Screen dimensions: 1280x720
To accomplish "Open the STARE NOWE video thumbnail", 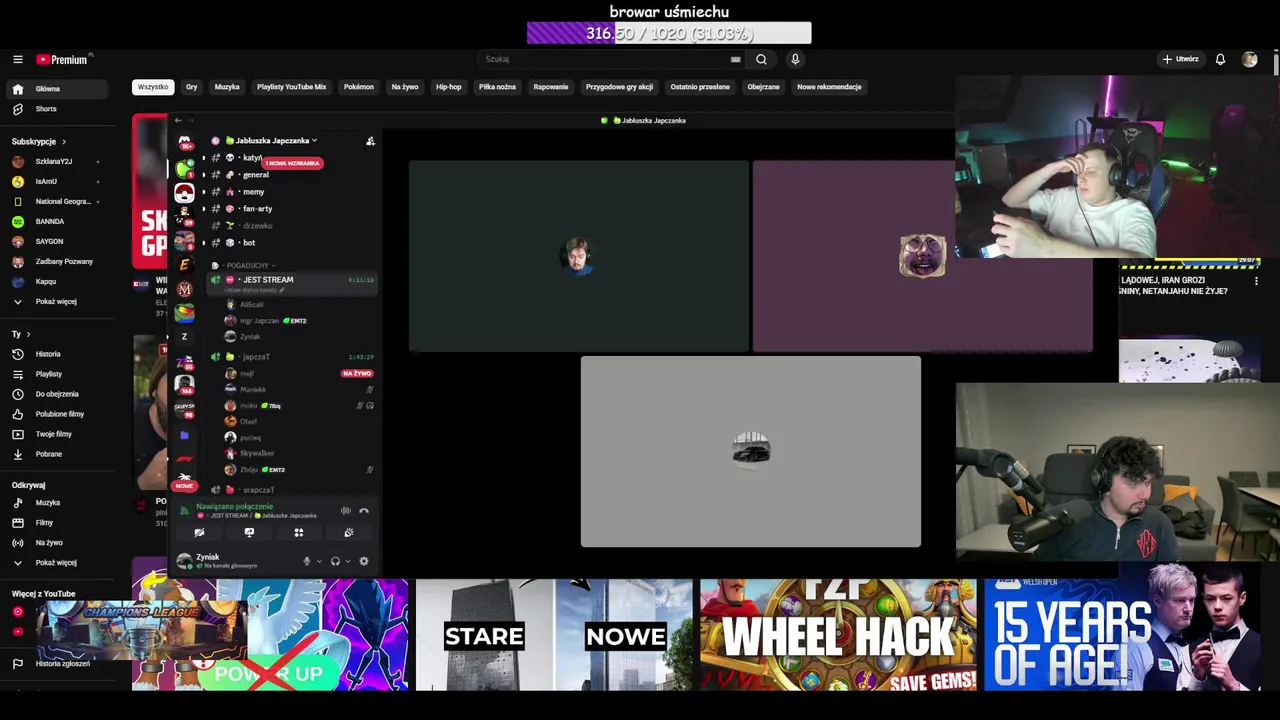I will tap(554, 634).
